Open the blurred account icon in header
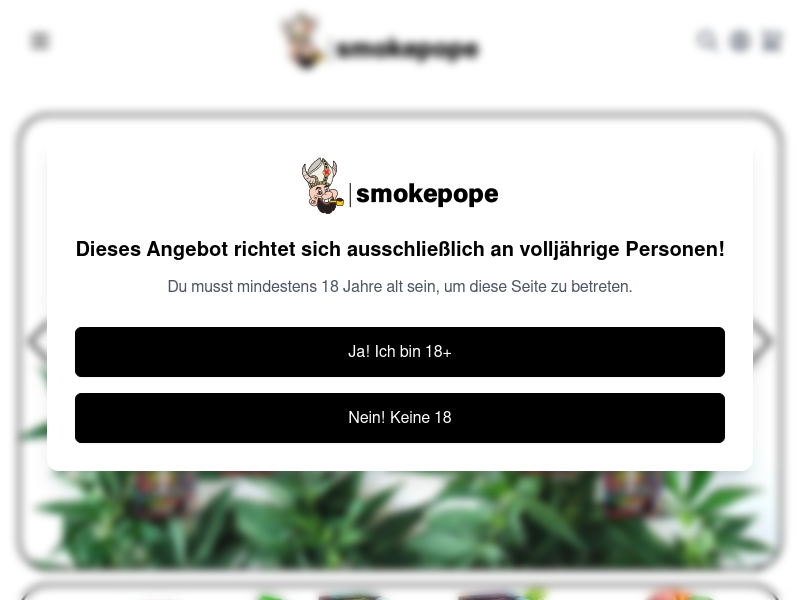Image resolution: width=800 pixels, height=600 pixels. coord(739,41)
